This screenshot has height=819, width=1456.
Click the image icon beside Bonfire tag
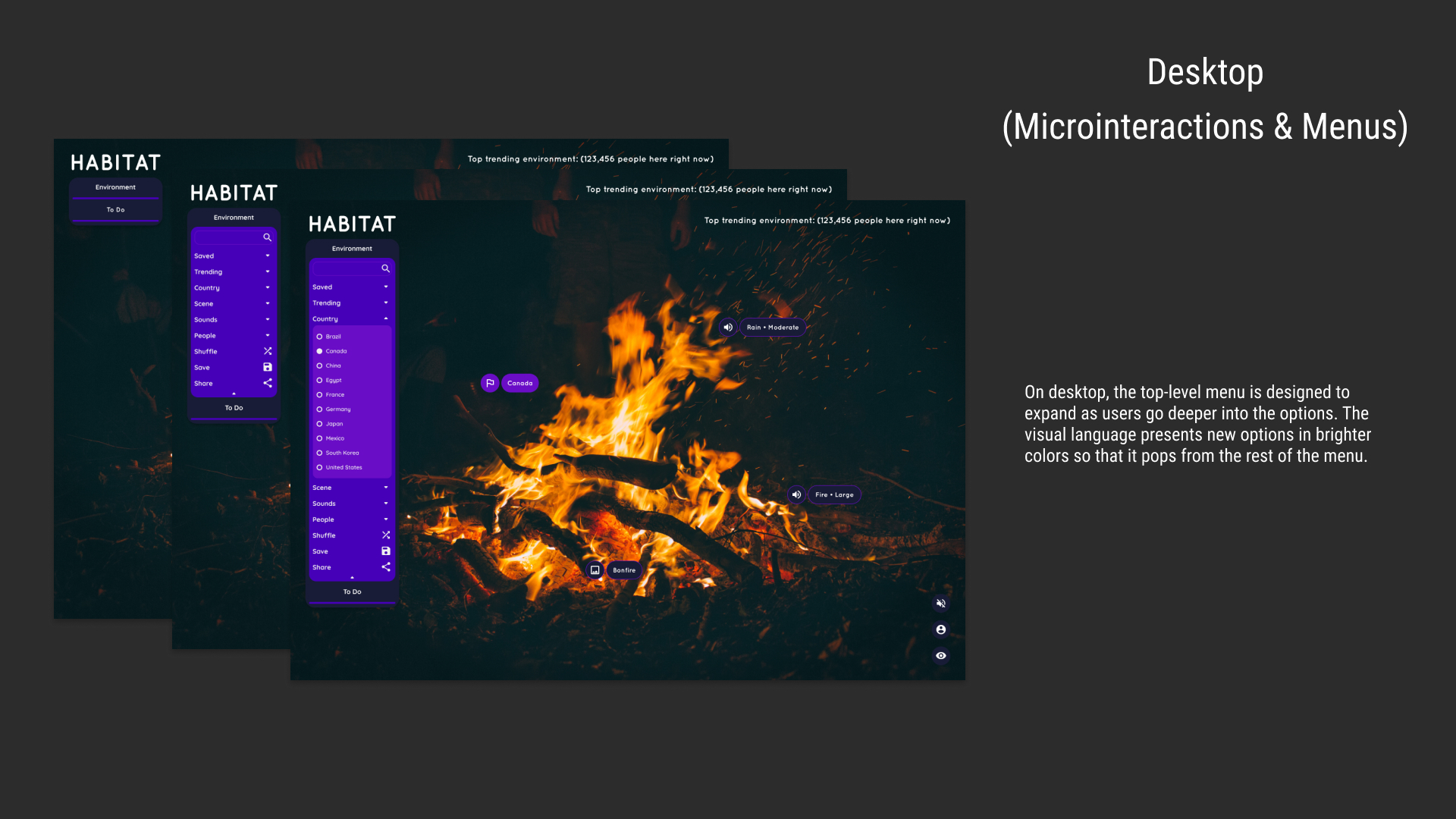point(595,570)
